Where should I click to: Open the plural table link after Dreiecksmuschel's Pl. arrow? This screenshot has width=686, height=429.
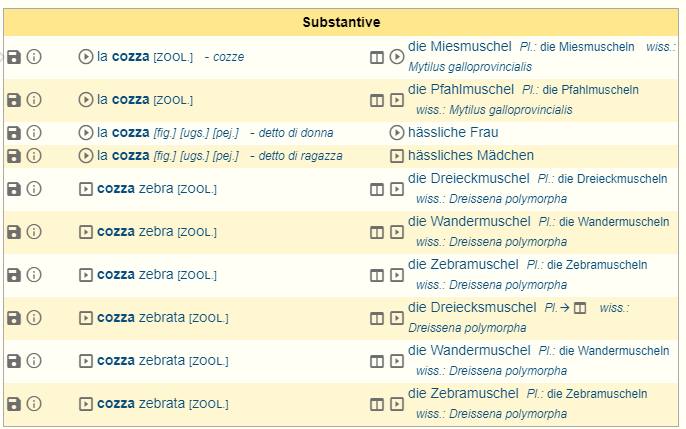point(580,308)
